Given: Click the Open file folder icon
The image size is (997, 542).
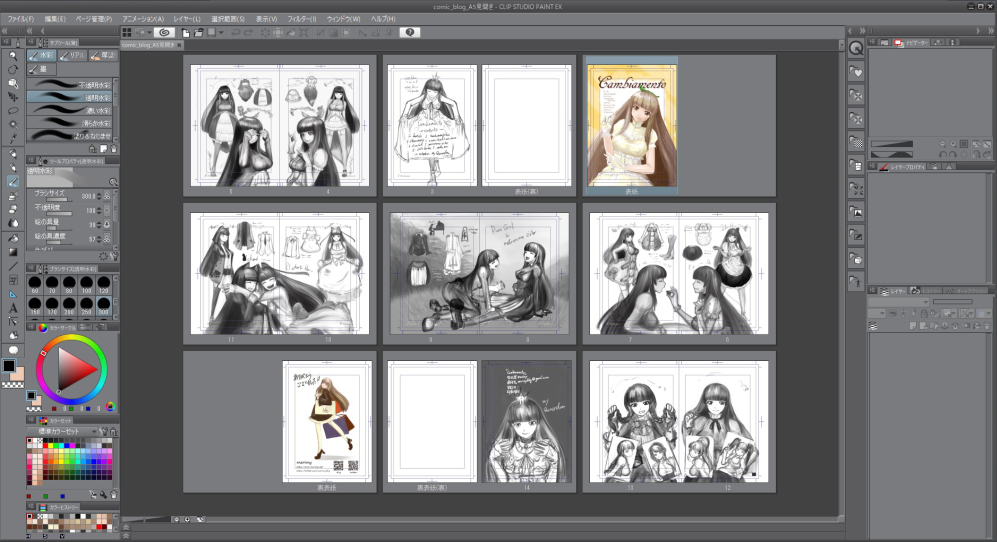Looking at the screenshot, I should point(198,32).
